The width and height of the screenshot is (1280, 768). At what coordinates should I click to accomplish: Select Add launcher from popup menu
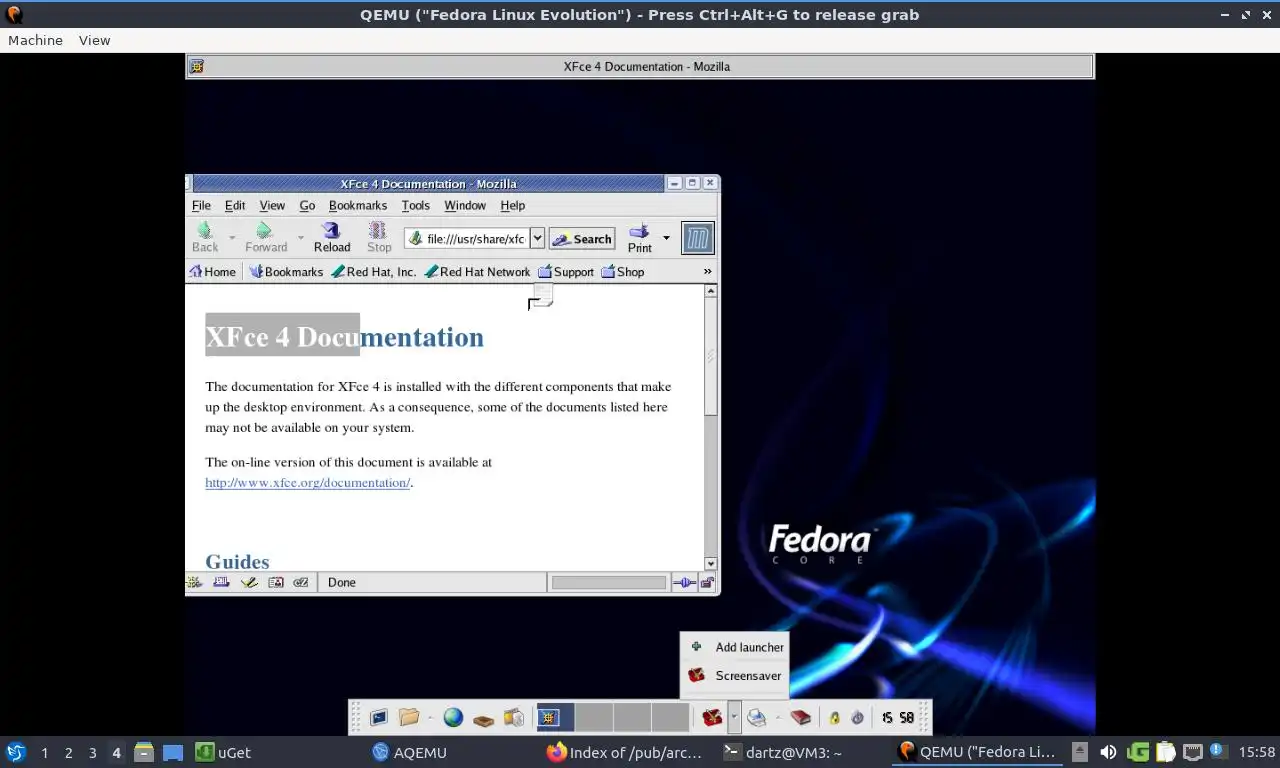(x=734, y=647)
